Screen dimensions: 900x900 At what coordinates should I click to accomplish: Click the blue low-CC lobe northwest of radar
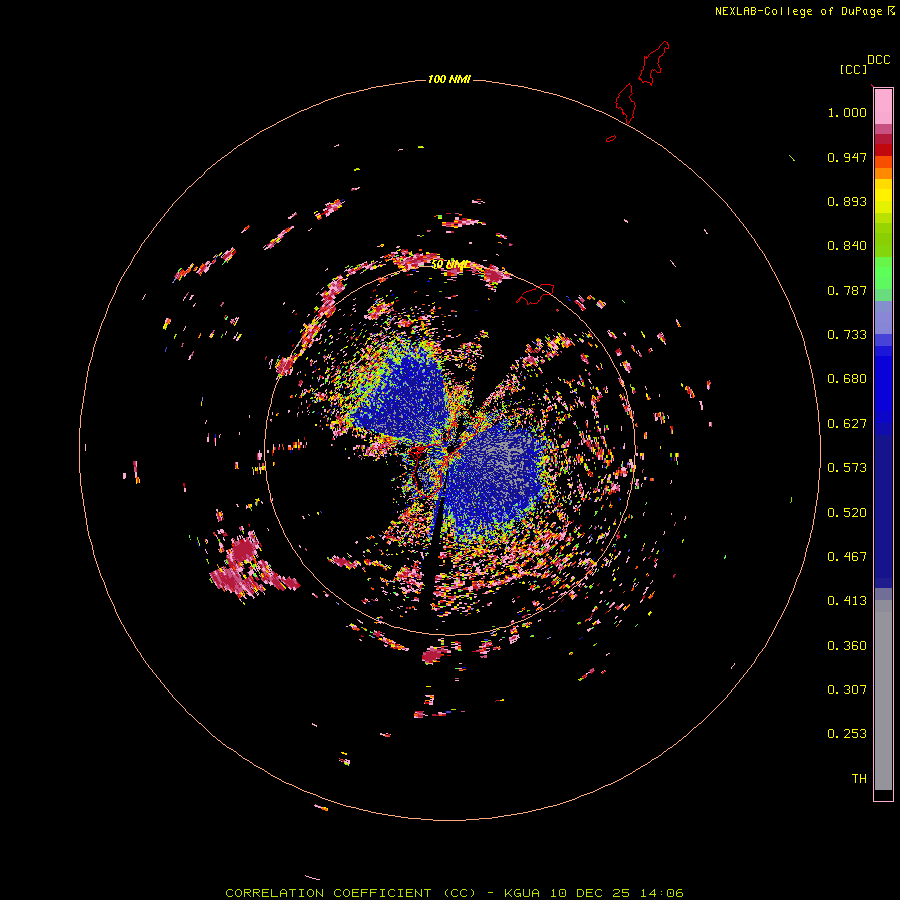click(x=405, y=394)
